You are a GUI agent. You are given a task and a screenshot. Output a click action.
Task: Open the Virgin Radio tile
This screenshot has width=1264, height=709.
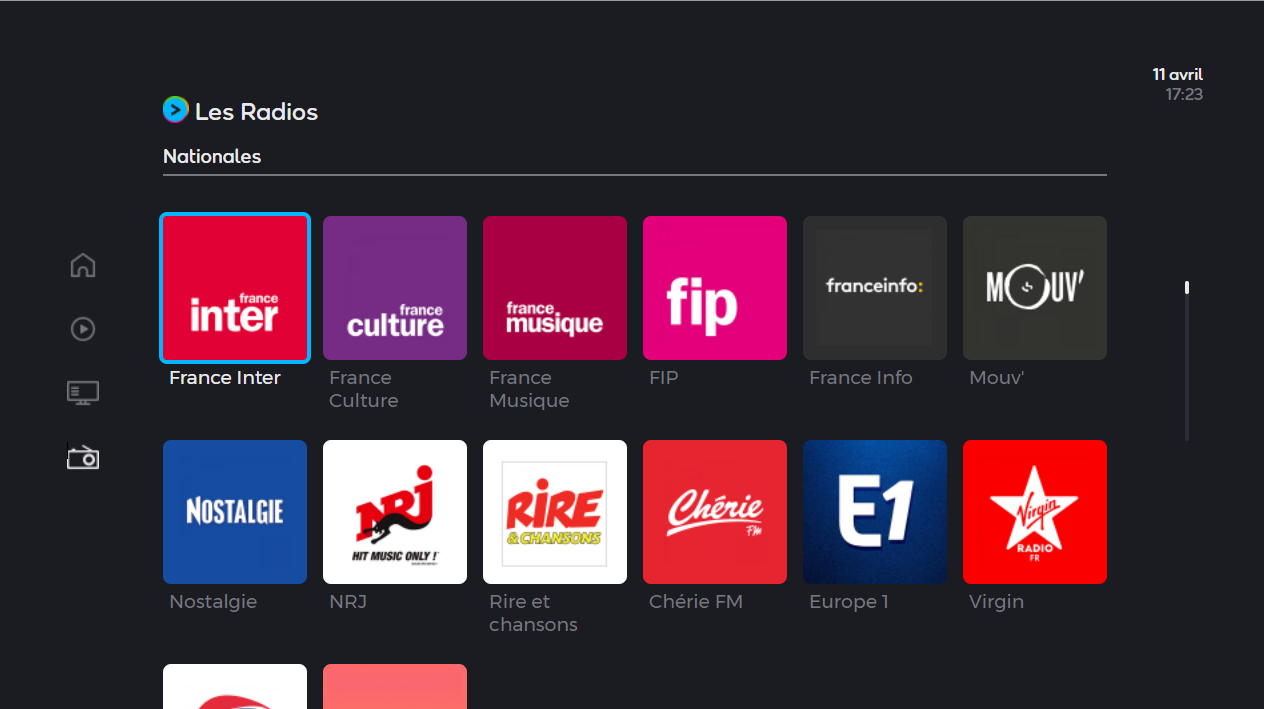1035,512
